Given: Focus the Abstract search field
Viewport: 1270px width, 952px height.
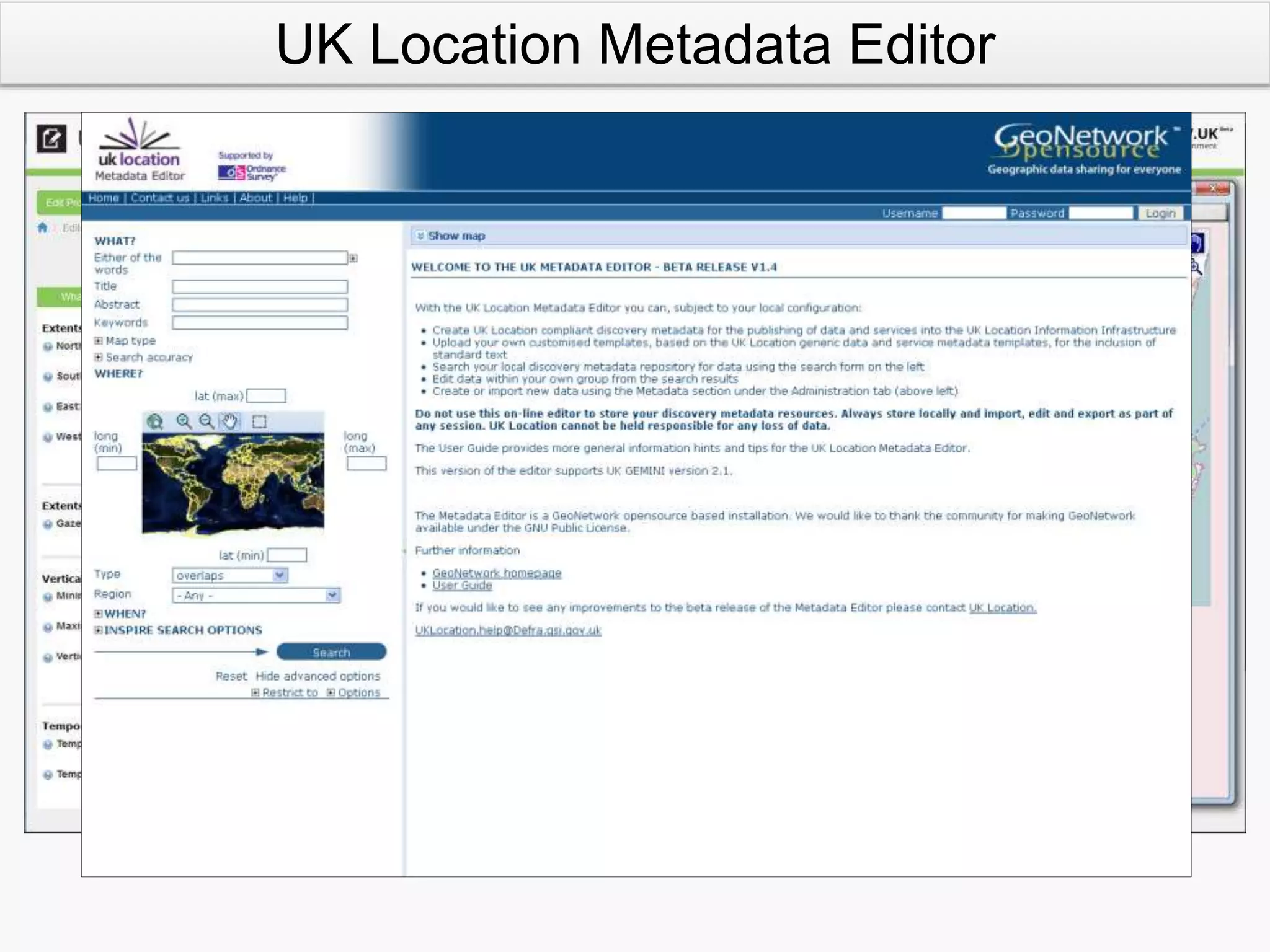Looking at the screenshot, I should 260,305.
